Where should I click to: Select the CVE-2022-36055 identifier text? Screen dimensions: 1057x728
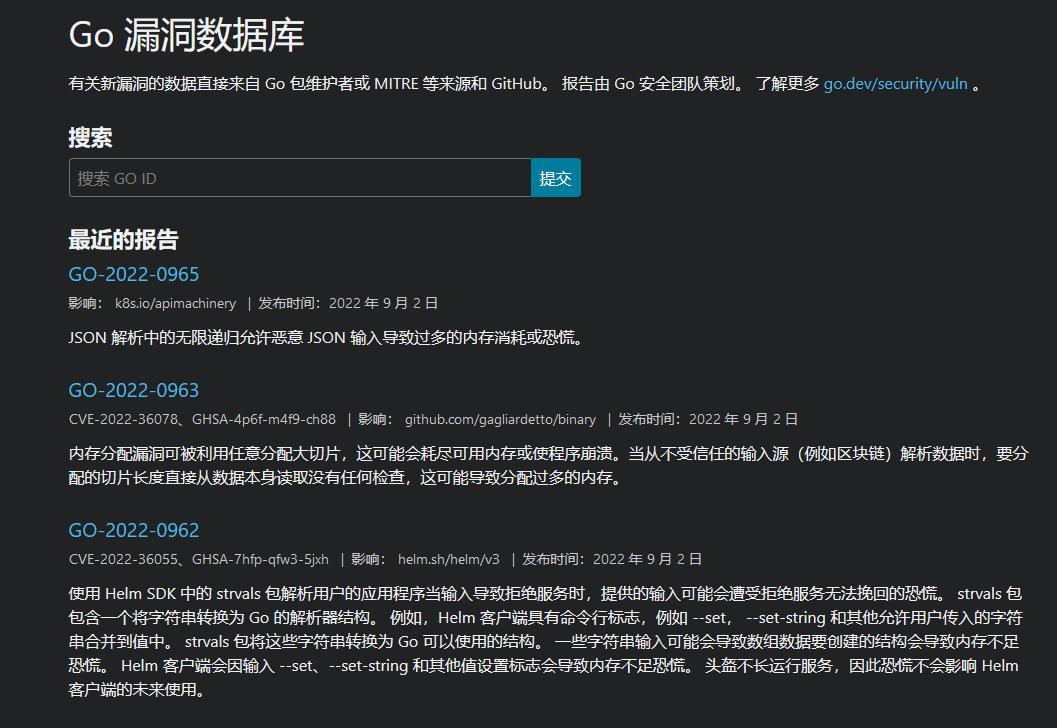click(124, 559)
